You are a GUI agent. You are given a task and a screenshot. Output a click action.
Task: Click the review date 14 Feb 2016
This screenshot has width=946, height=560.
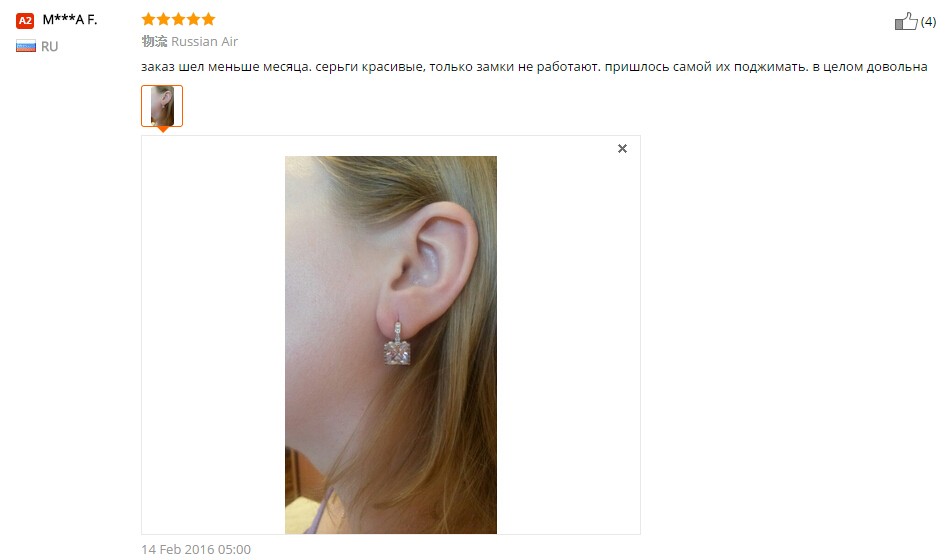coord(196,549)
